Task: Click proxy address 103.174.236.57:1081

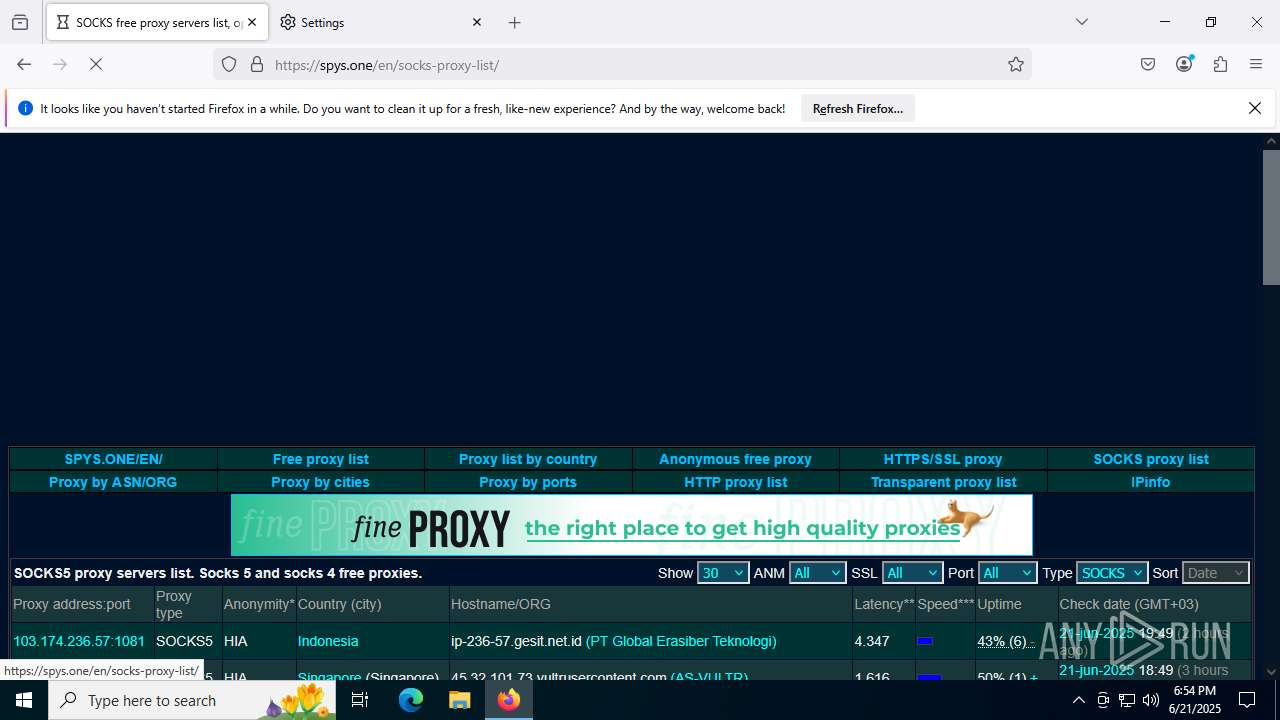Action: (x=79, y=641)
